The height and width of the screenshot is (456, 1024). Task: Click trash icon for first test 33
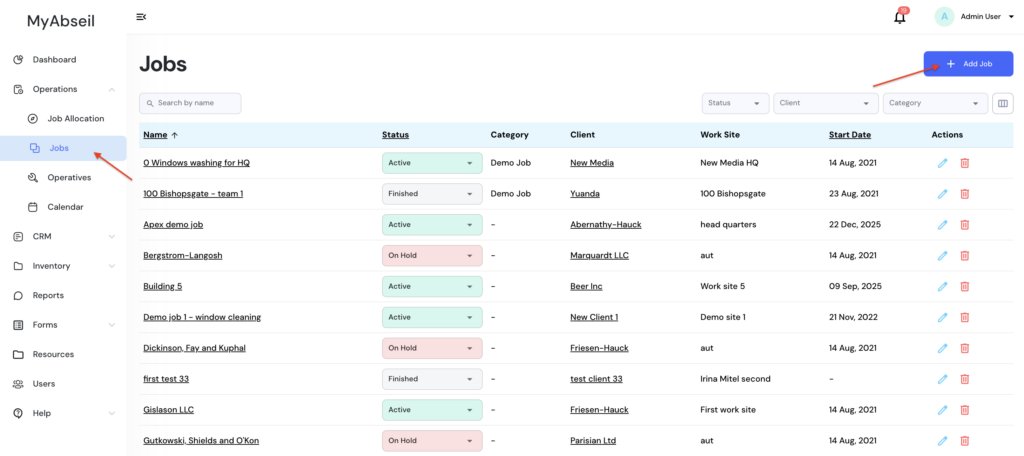coord(964,379)
